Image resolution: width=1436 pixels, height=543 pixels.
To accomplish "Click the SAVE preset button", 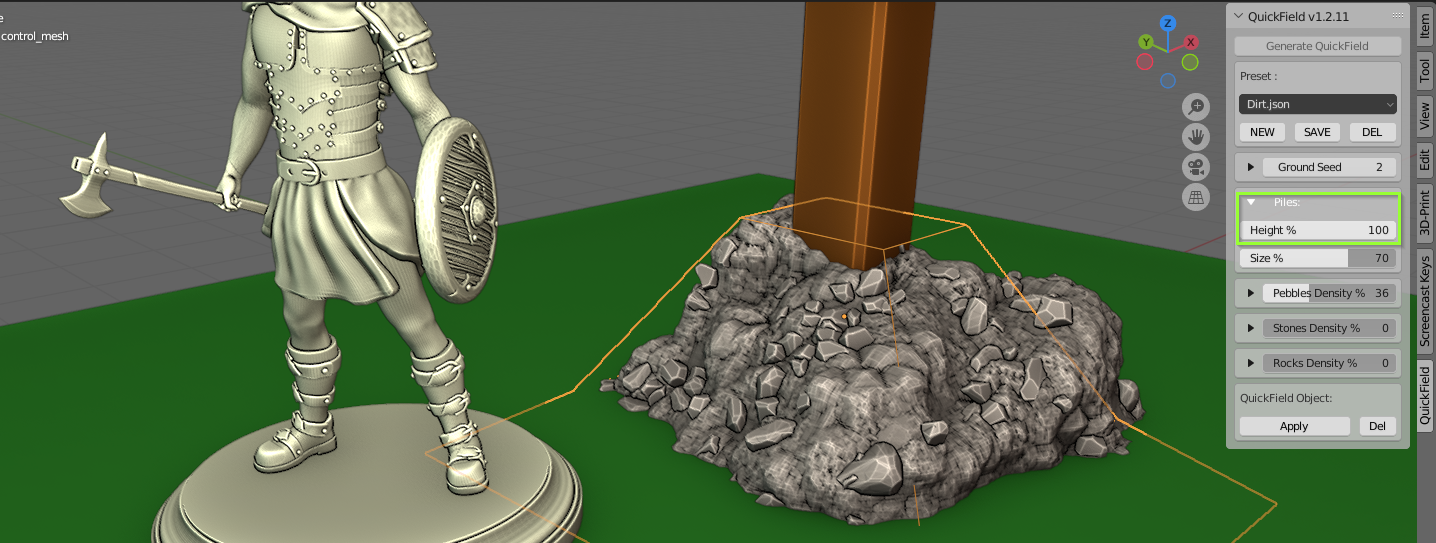I will tap(1317, 132).
